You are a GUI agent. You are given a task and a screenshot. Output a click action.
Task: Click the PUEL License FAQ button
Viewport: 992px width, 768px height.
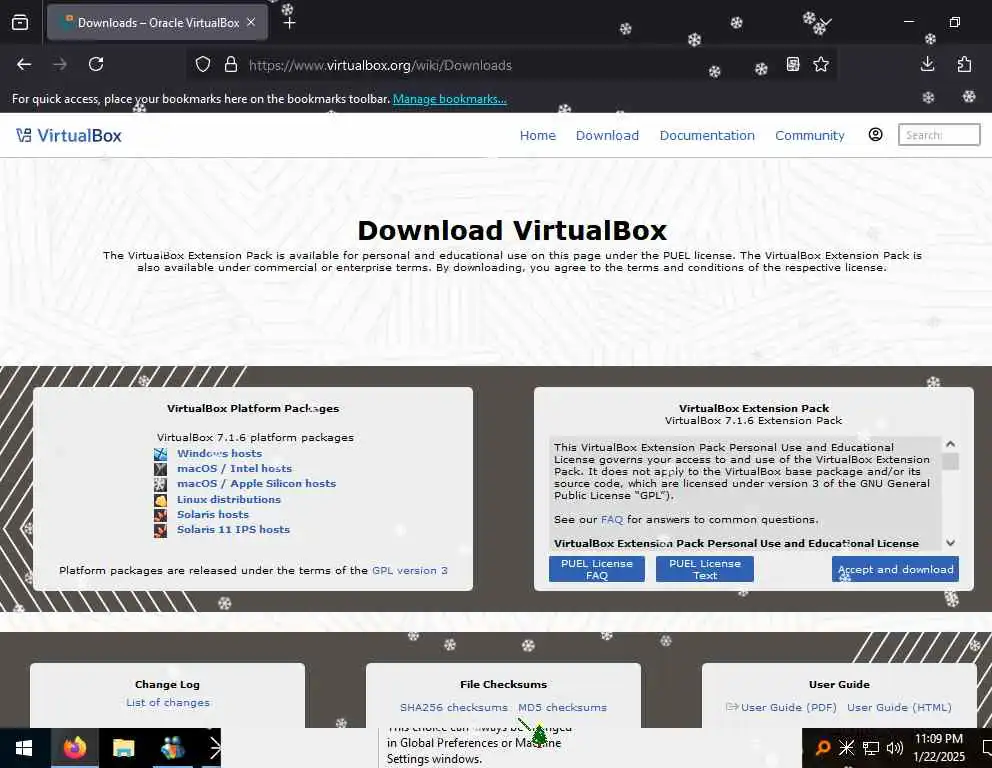(597, 569)
